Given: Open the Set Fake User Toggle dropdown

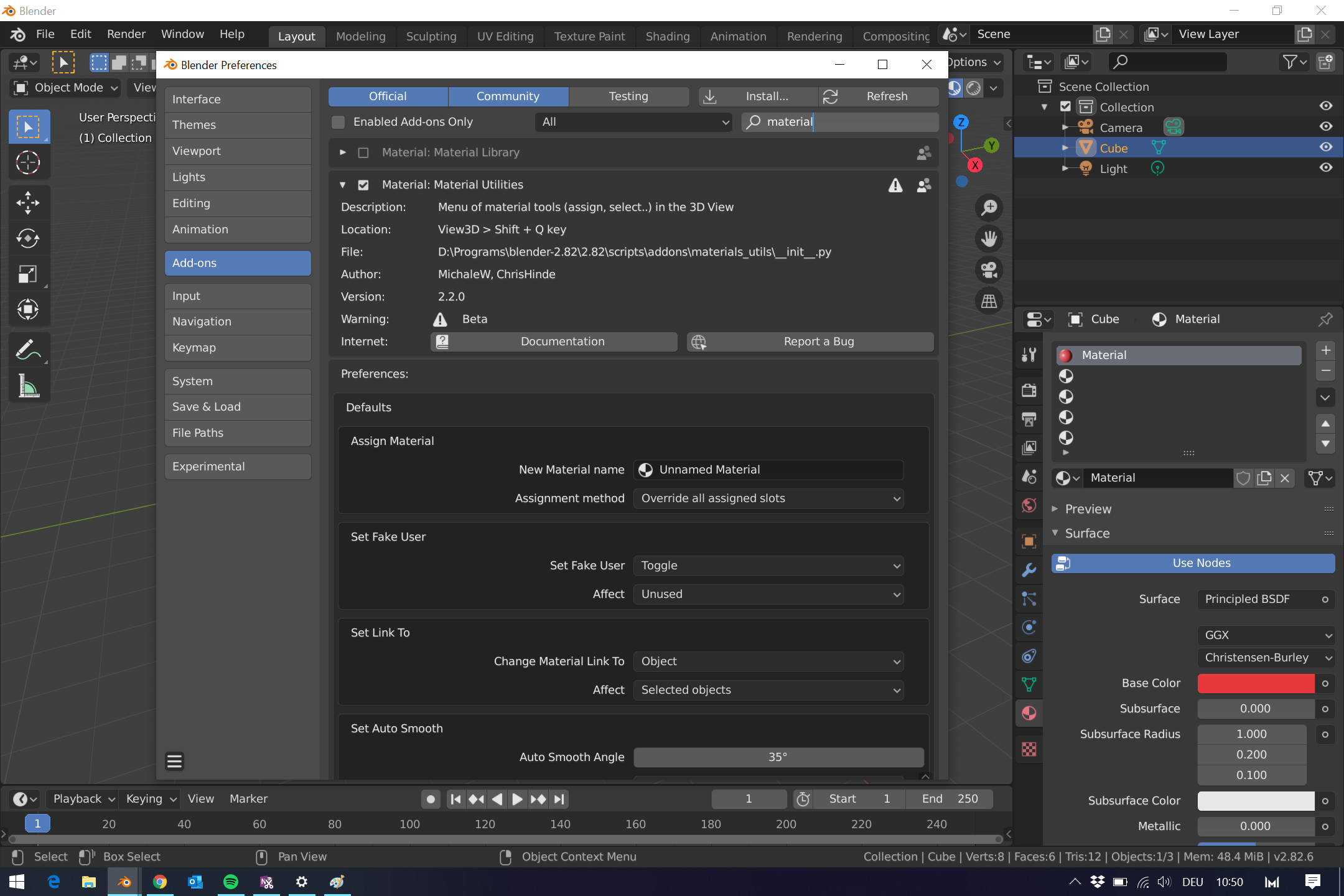Looking at the screenshot, I should pos(768,566).
